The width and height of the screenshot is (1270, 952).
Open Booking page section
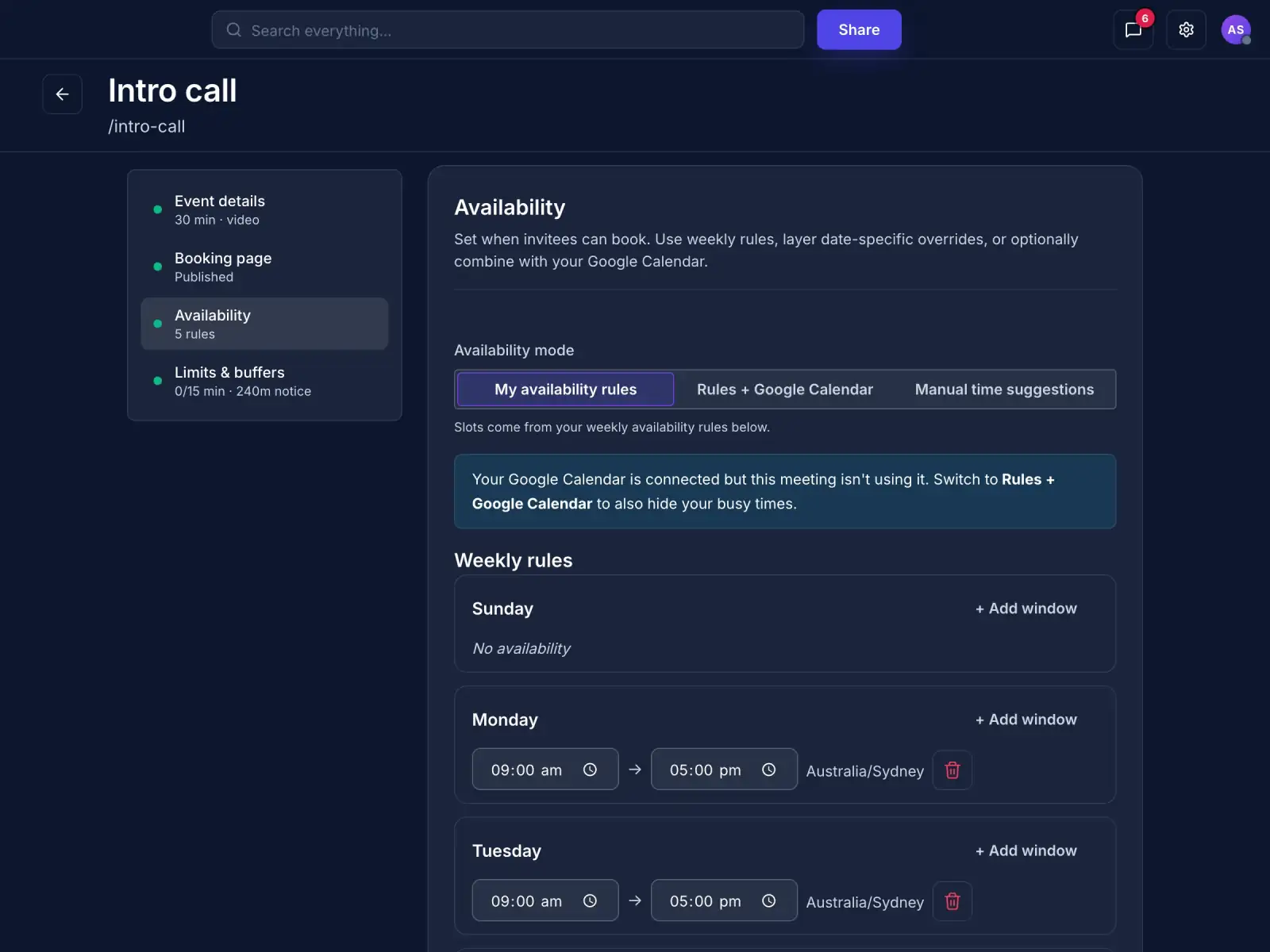(x=264, y=267)
